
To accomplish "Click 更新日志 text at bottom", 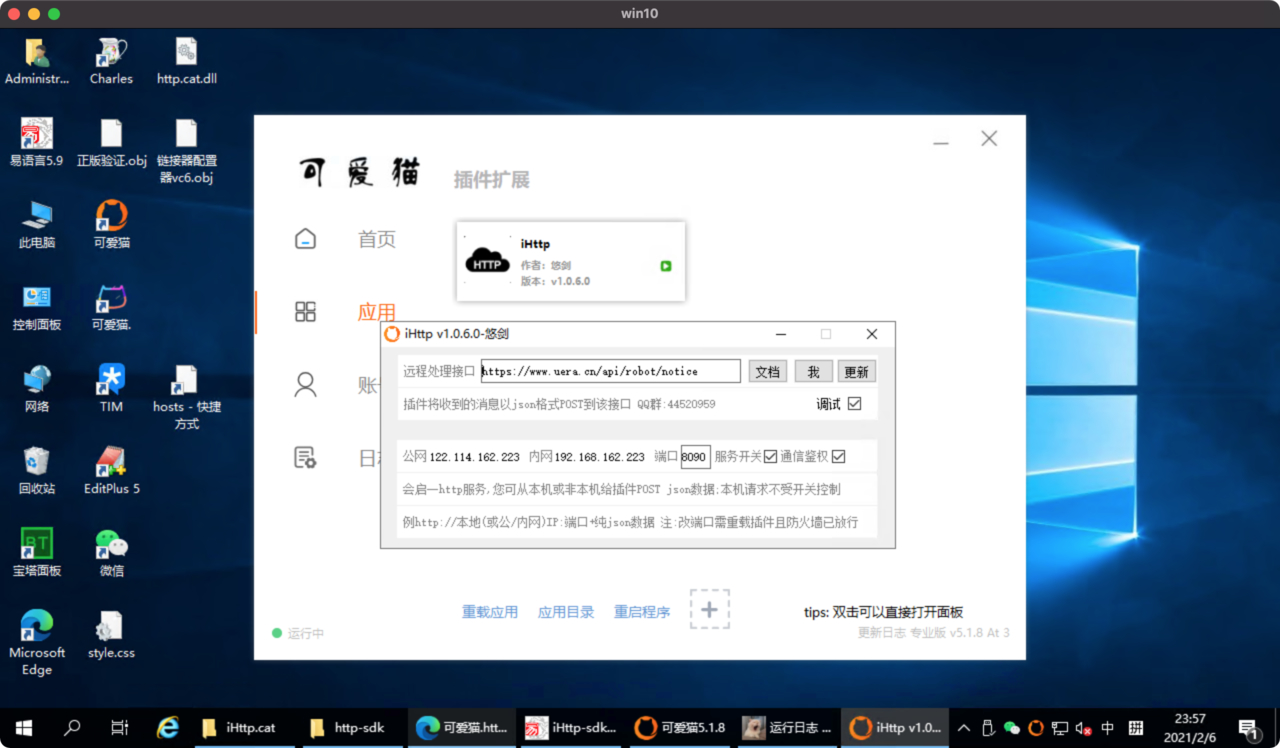I will coord(881,633).
